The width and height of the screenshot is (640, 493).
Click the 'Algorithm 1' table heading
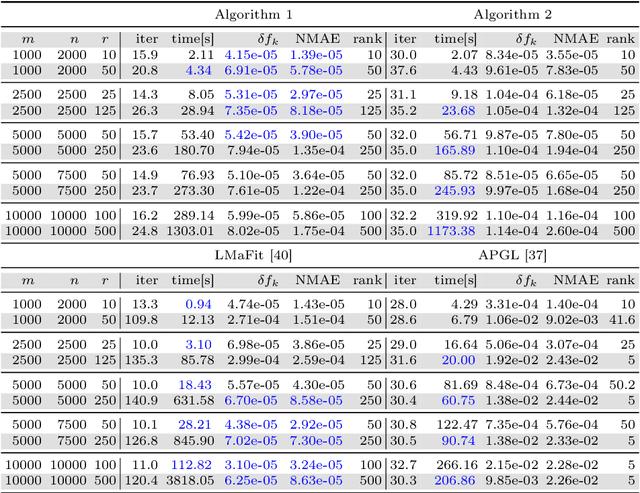[253, 15]
